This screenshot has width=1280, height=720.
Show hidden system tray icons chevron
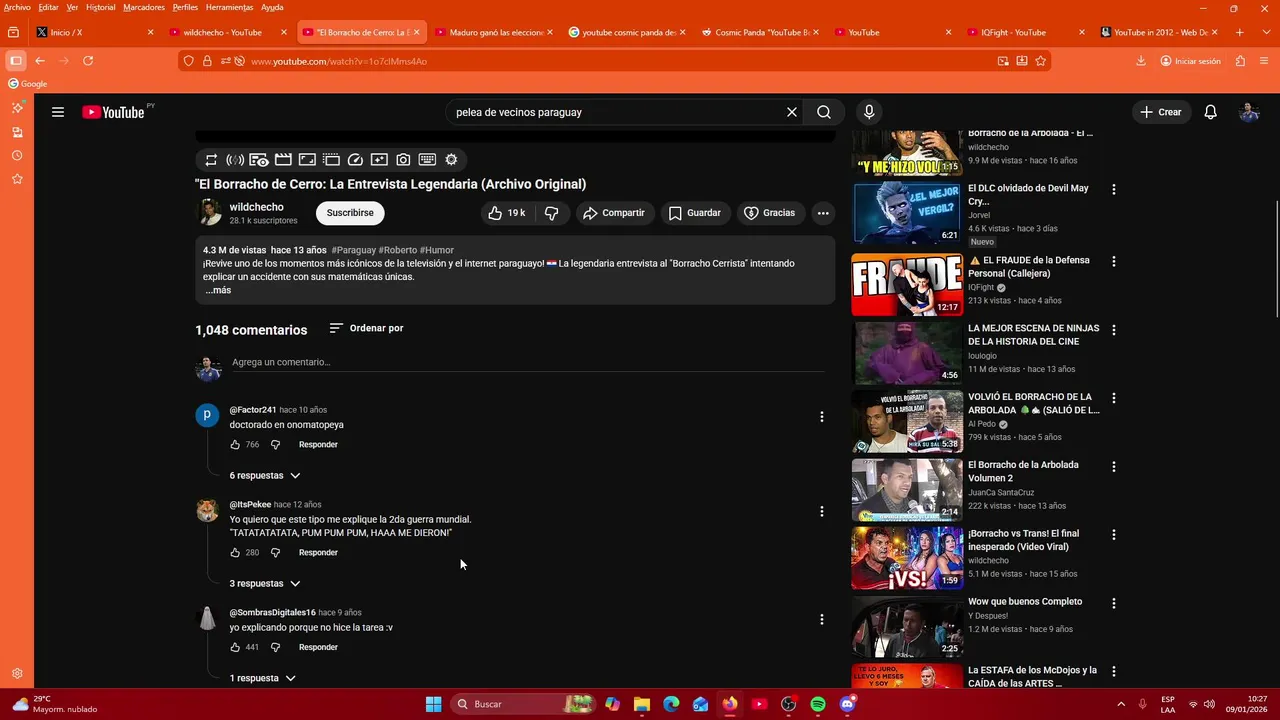pos(1120,704)
